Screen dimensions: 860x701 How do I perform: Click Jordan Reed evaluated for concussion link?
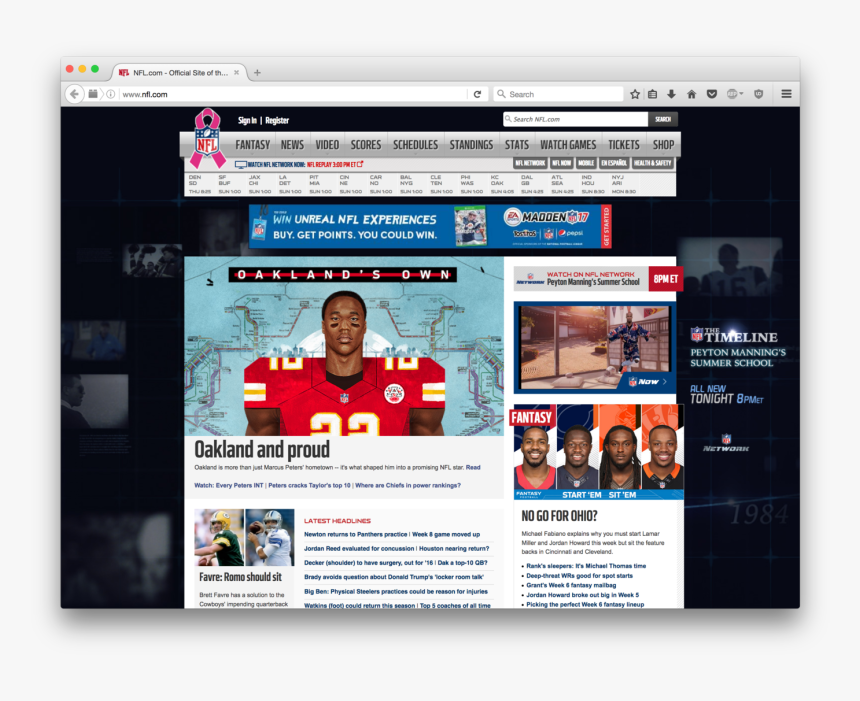pos(359,549)
